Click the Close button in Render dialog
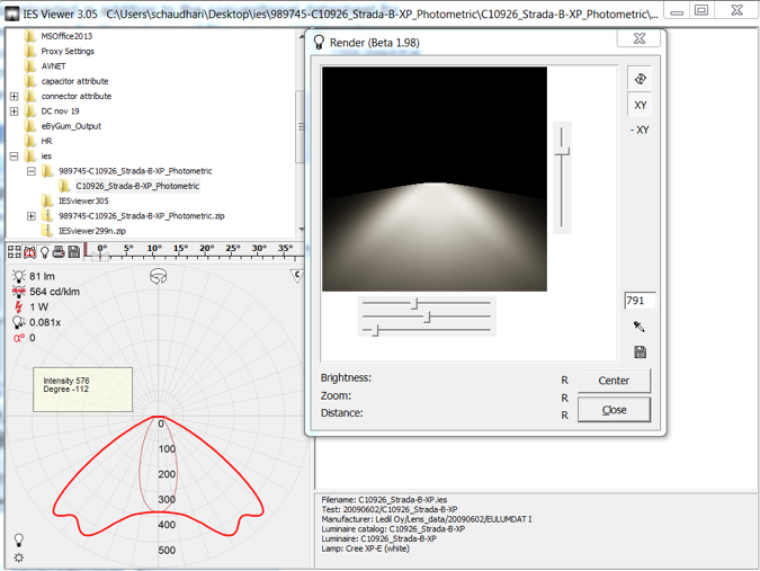Image resolution: width=760 pixels, height=571 pixels. (613, 410)
